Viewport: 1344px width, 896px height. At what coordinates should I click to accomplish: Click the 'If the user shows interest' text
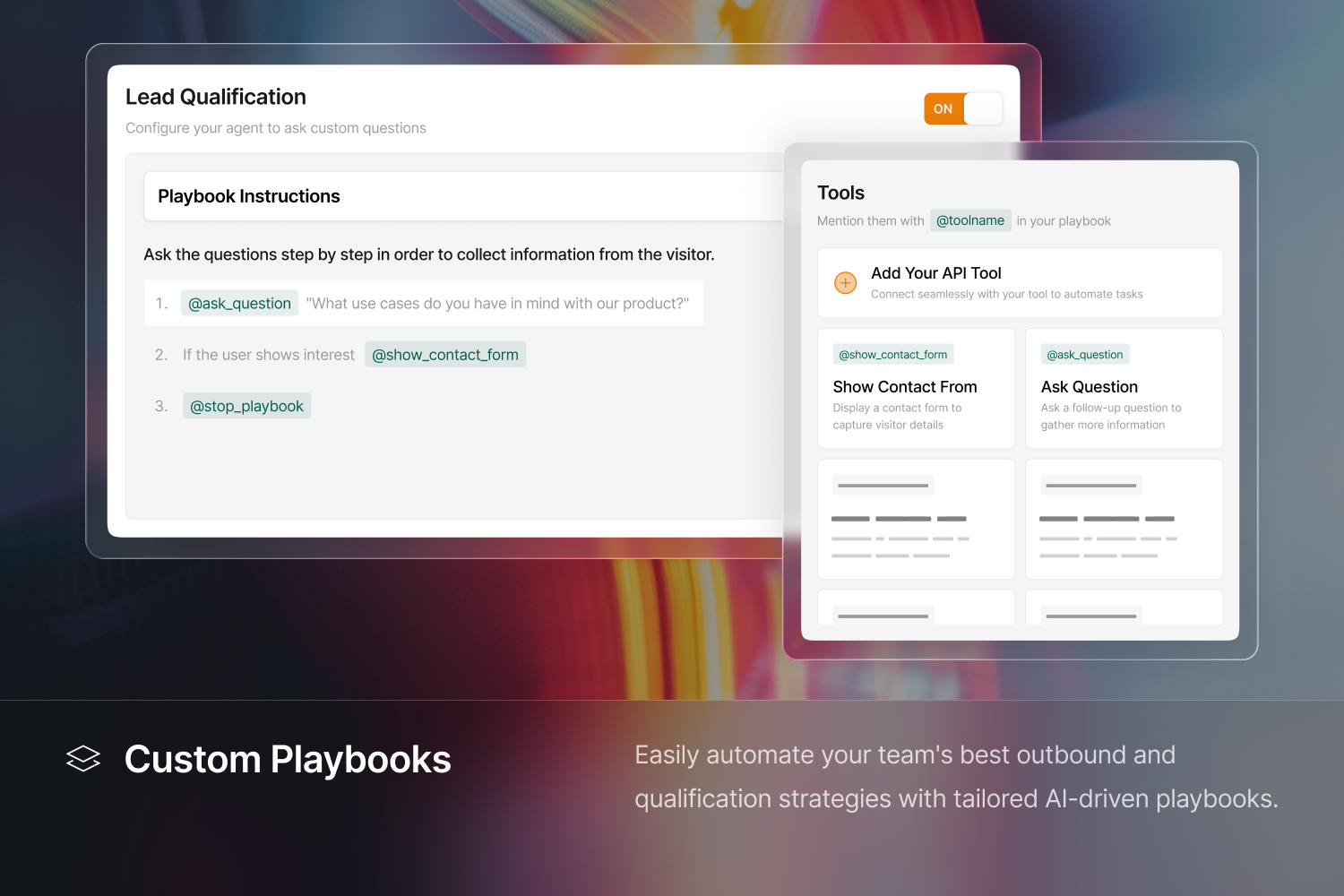[x=269, y=355]
